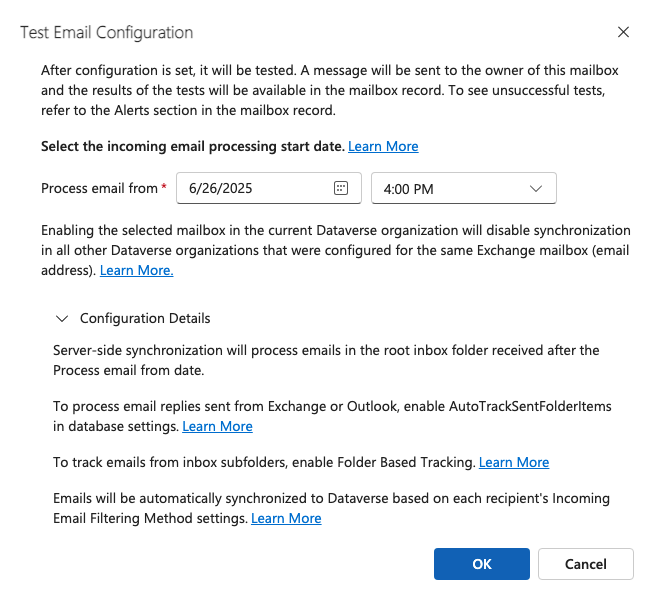Viewport: 654px width, 602px height.
Task: Open the calendar date picker icon
Action: click(x=340, y=188)
